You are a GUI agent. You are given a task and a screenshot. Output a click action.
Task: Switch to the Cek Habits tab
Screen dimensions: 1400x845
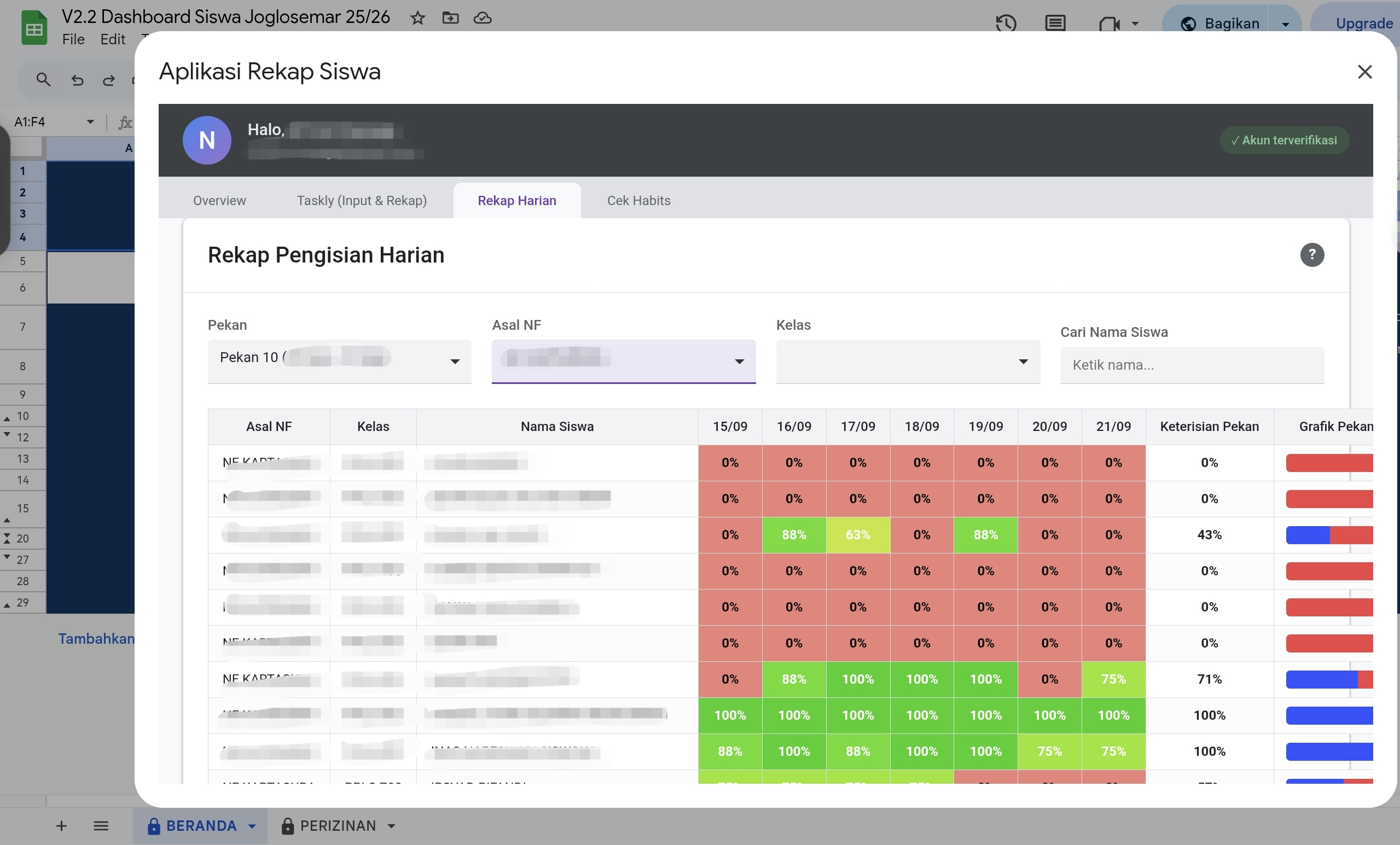638,201
